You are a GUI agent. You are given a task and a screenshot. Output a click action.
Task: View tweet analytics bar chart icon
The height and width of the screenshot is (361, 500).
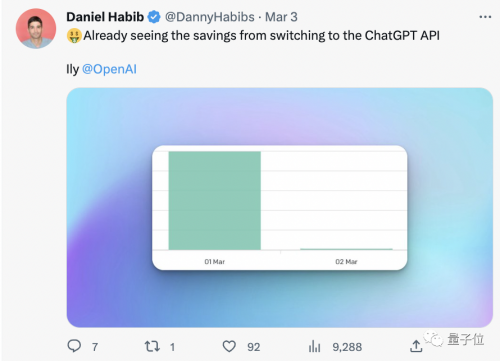click(x=314, y=347)
